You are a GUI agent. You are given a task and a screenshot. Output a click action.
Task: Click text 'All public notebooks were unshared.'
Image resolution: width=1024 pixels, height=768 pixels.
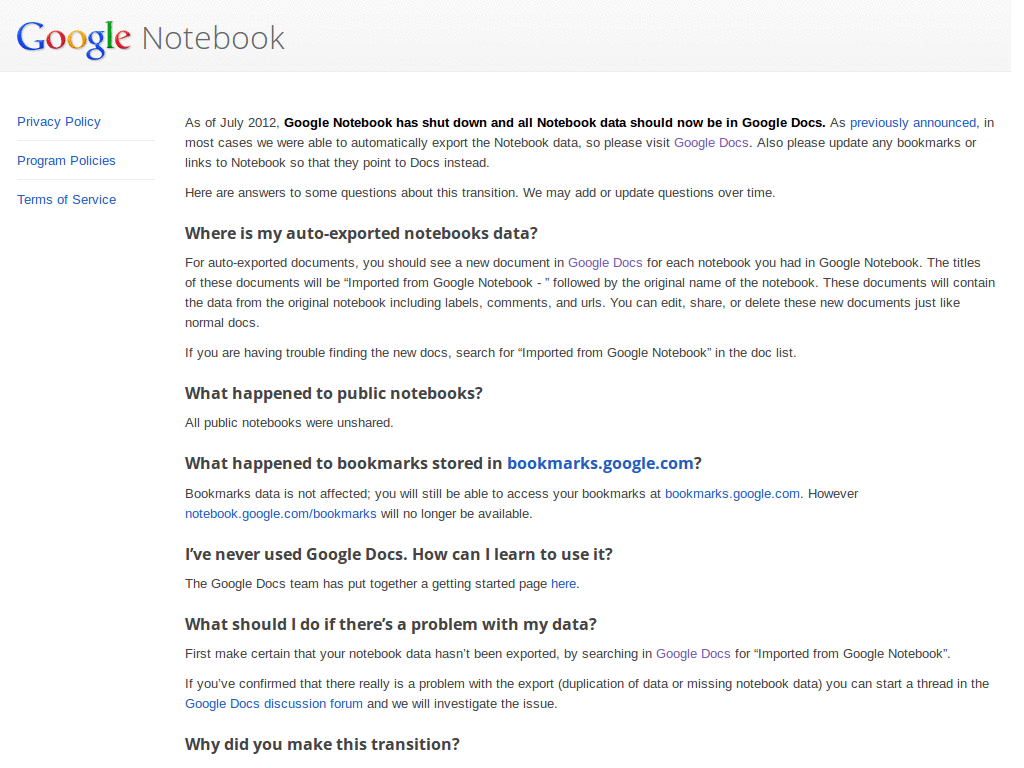coord(289,423)
